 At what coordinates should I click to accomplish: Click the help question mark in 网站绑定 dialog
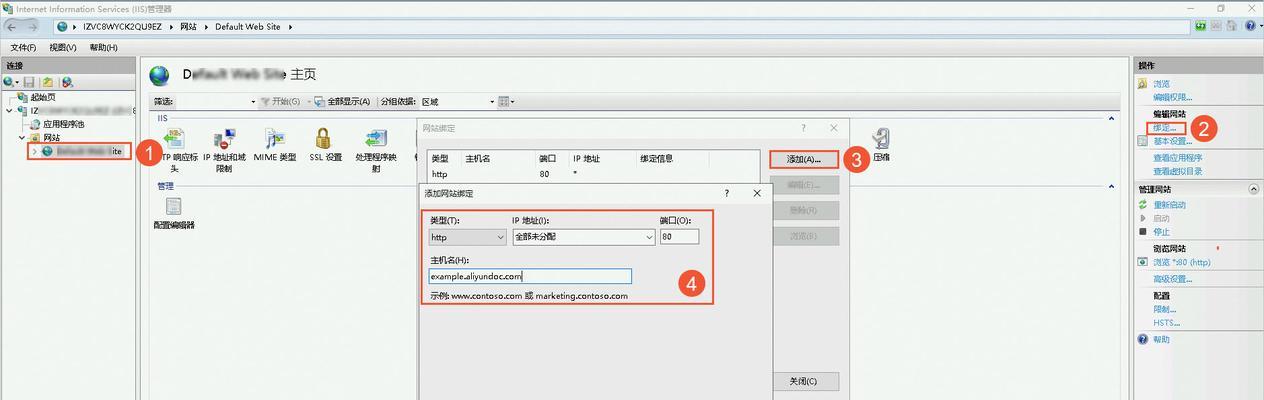click(x=803, y=128)
